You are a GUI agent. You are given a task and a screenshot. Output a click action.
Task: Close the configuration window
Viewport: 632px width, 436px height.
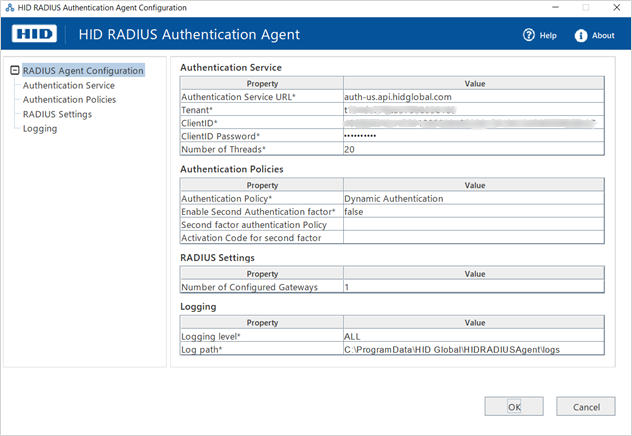(617, 7)
